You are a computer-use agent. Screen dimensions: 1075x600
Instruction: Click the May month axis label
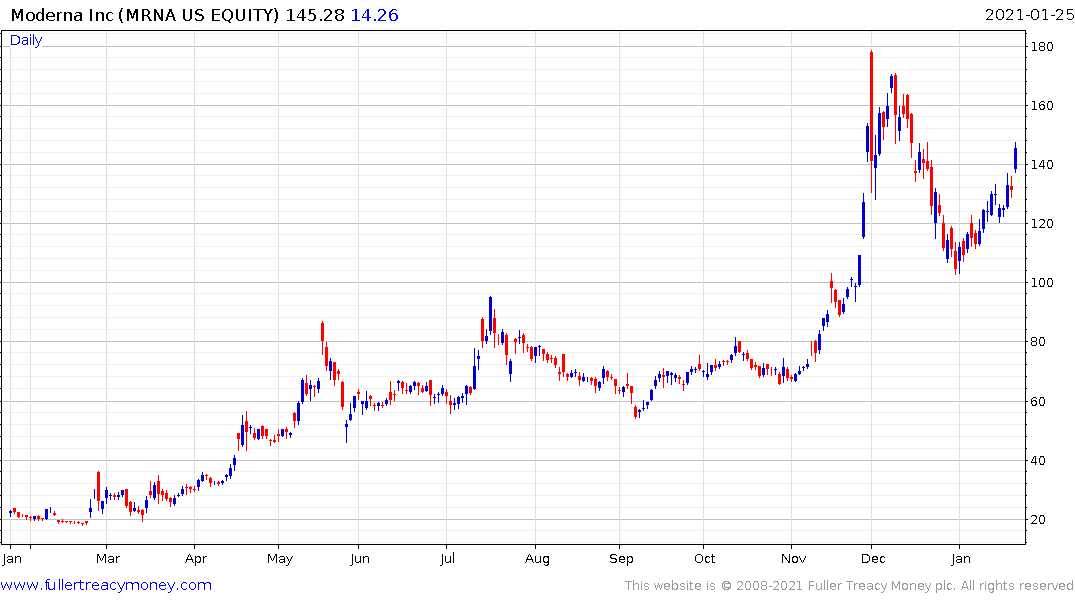pos(280,558)
